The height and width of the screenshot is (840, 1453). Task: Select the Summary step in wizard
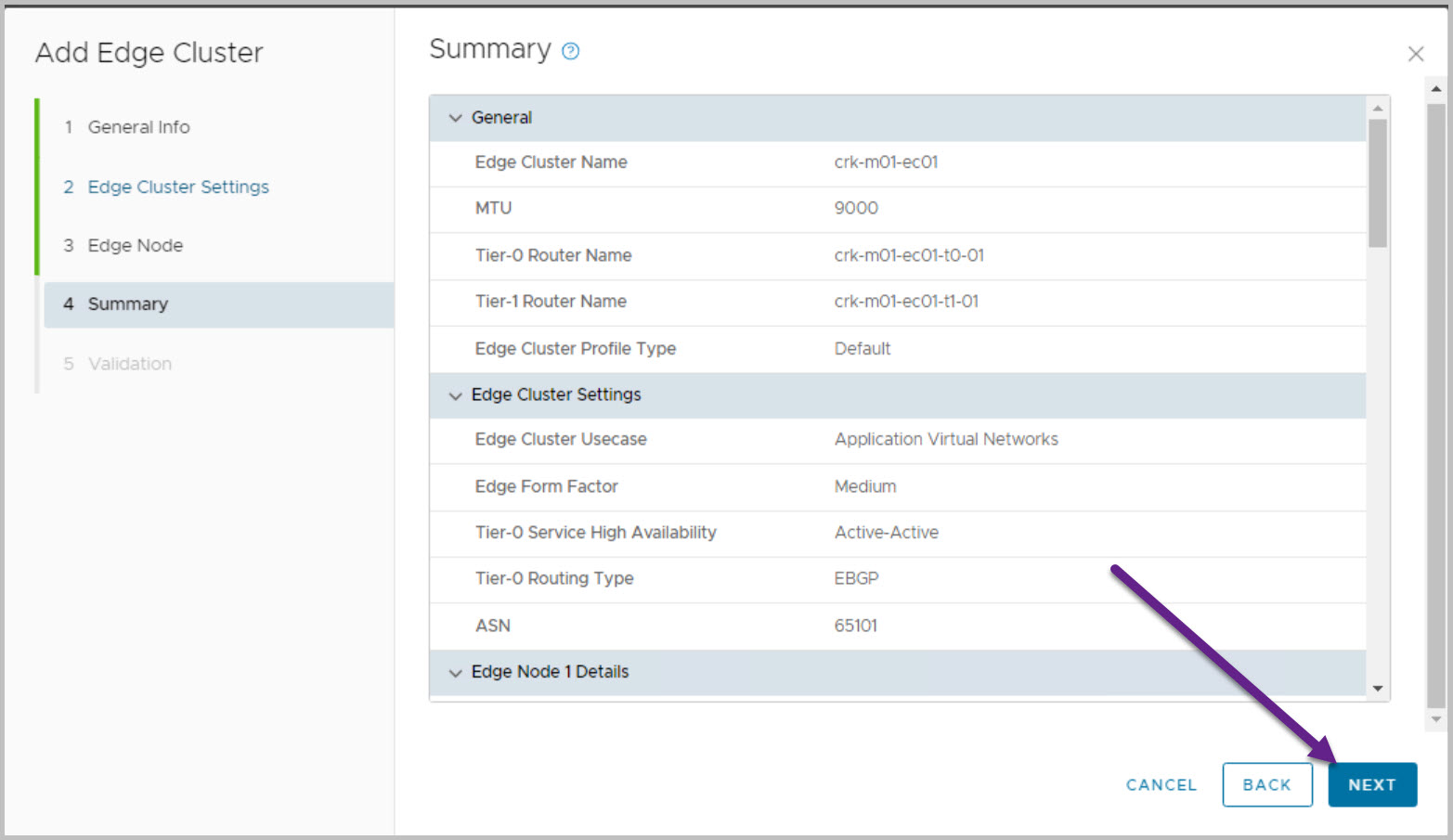click(128, 304)
